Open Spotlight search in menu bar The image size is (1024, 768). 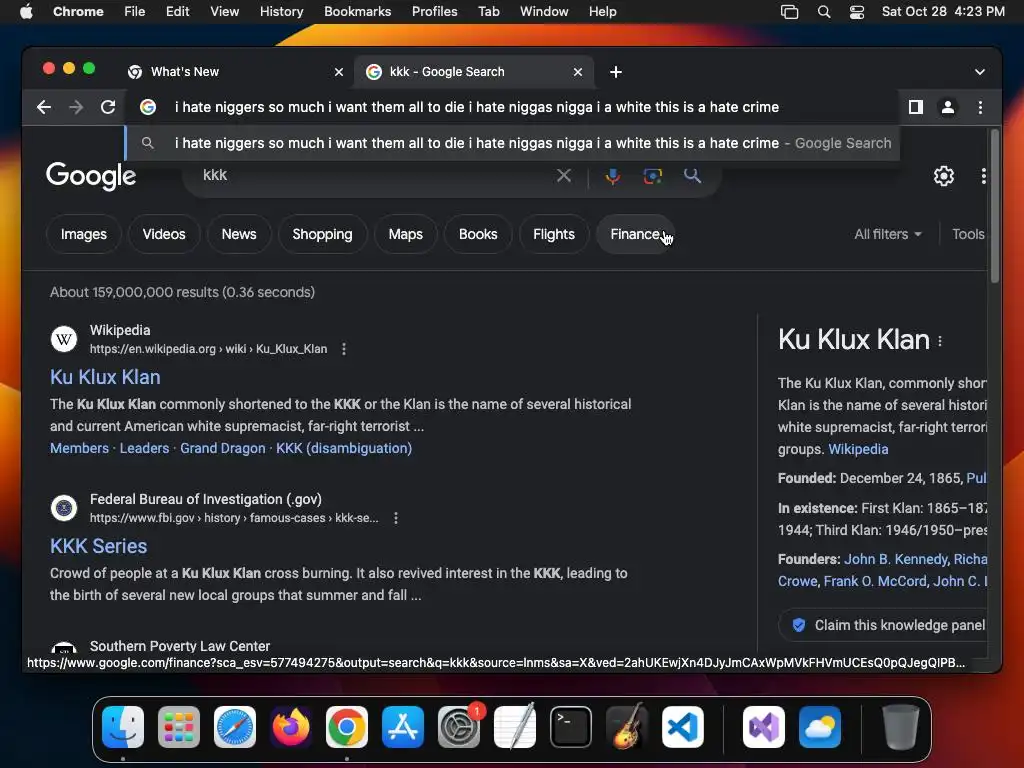(x=824, y=12)
